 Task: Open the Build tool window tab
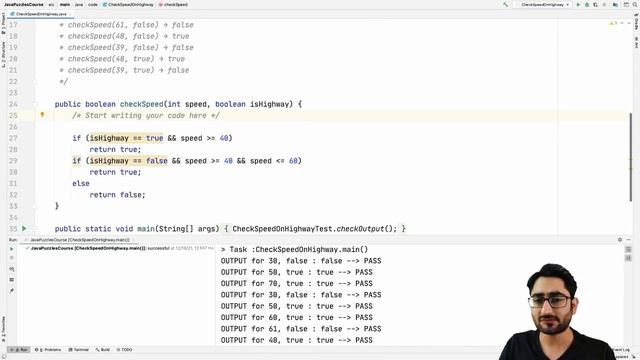[x=102, y=350]
